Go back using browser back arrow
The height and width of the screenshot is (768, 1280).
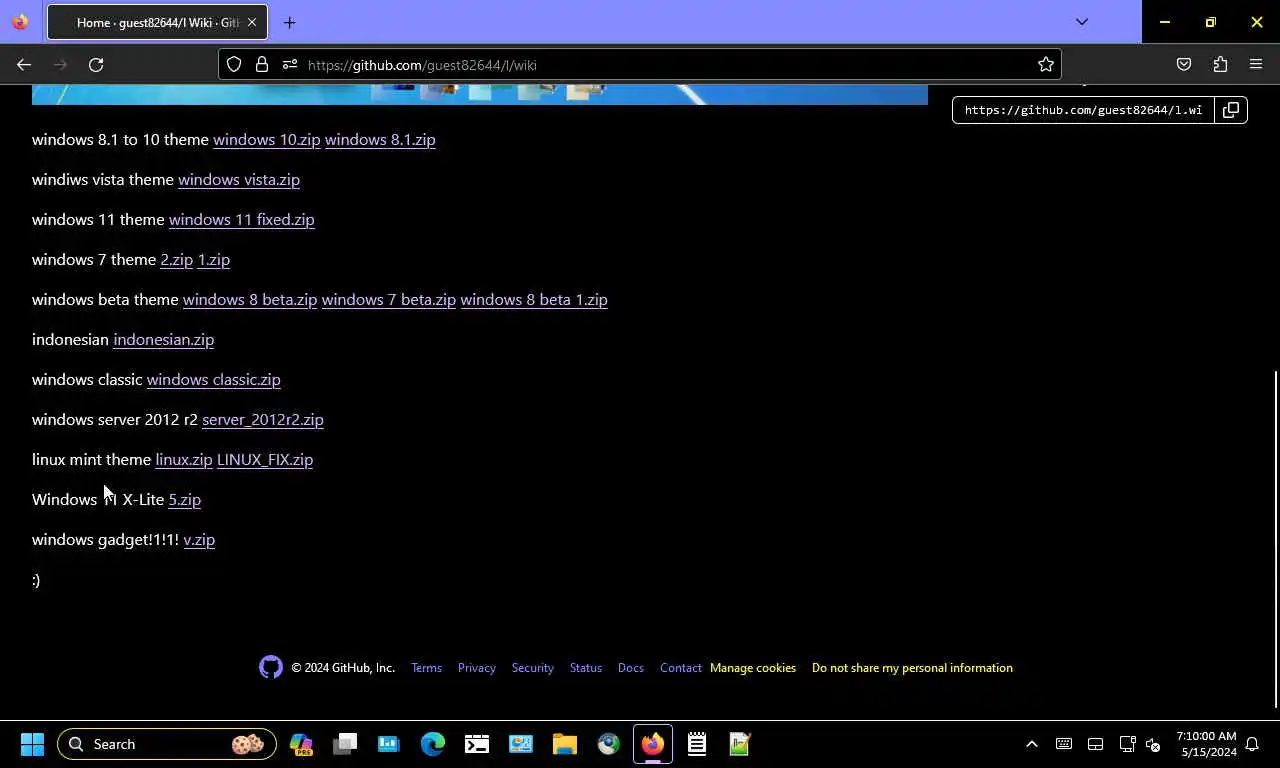24,64
